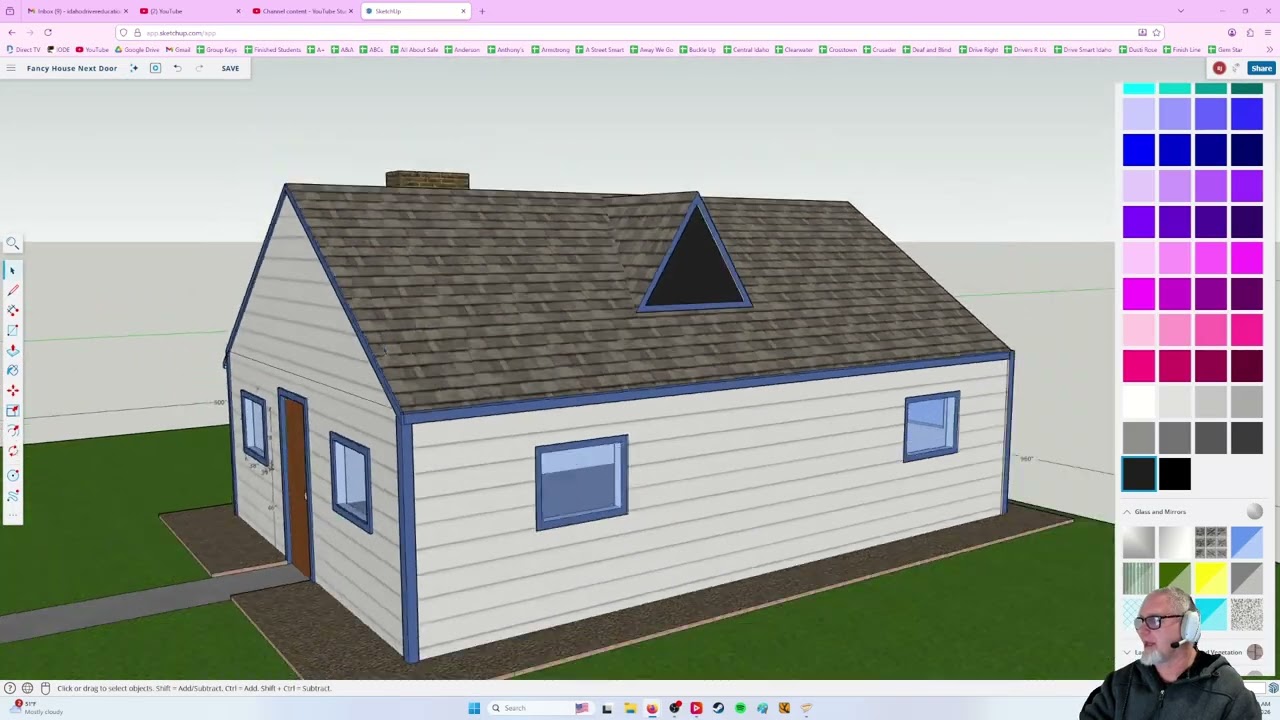Open the SketchUp hamburger menu
The width and height of the screenshot is (1280, 720).
[10, 68]
